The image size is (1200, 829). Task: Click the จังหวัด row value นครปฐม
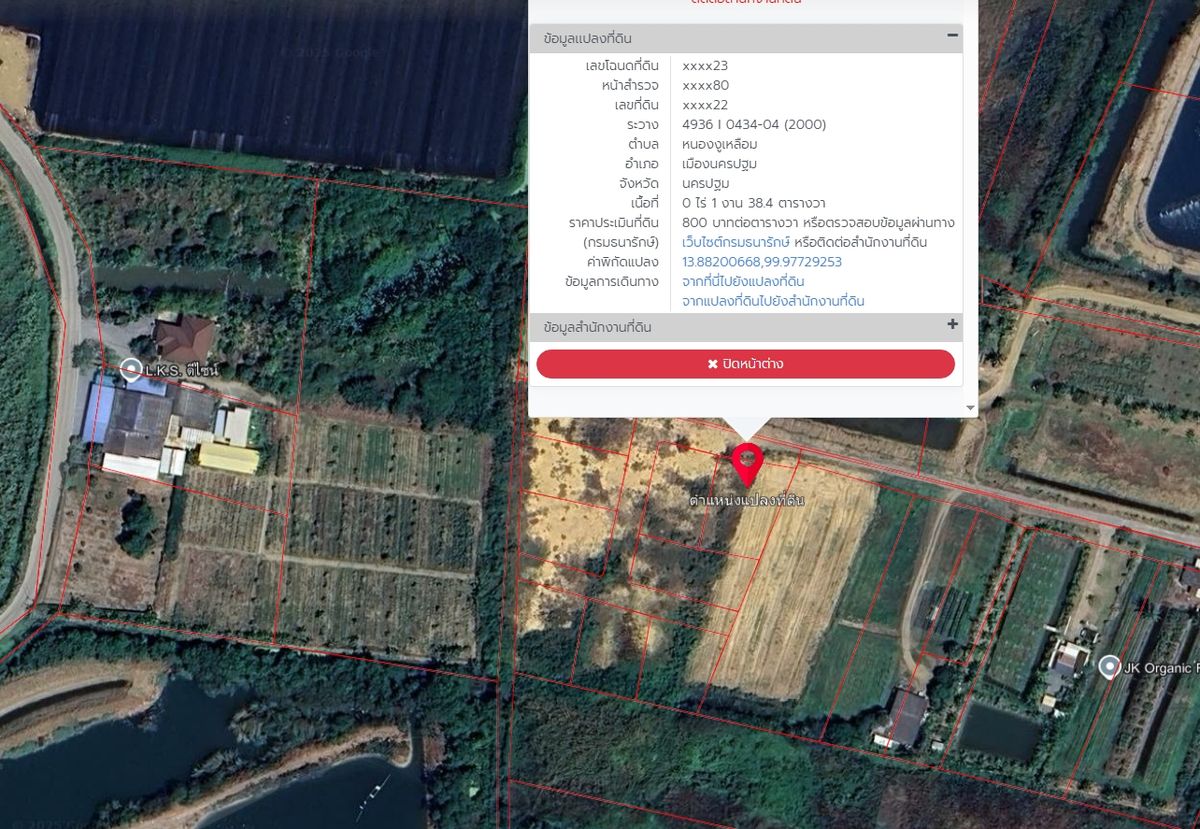point(706,184)
